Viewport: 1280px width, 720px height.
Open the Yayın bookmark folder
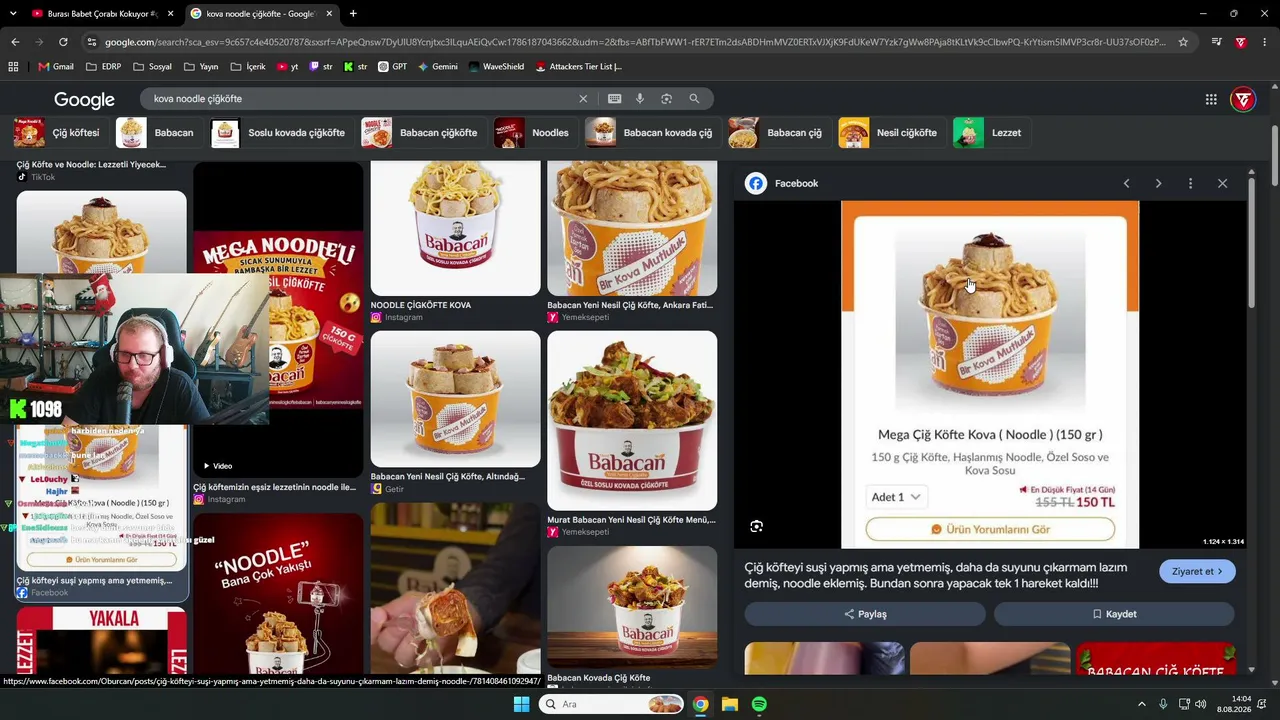pyautogui.click(x=200, y=67)
